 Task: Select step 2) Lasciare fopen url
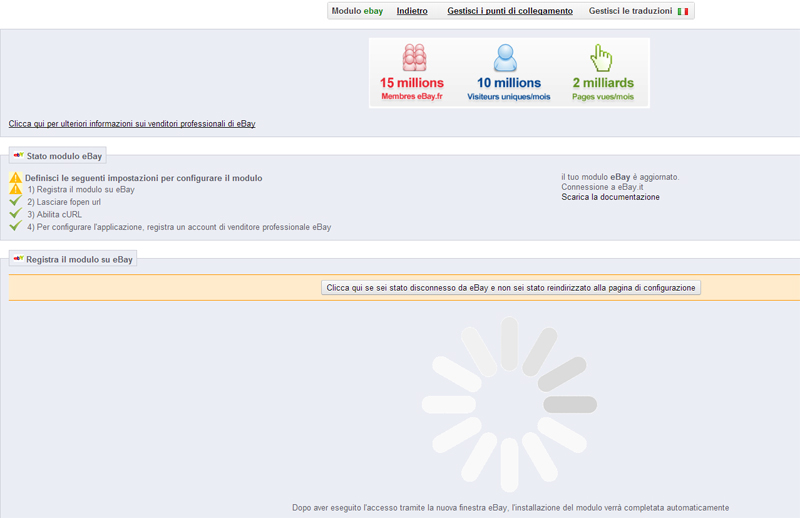pyautogui.click(x=64, y=202)
